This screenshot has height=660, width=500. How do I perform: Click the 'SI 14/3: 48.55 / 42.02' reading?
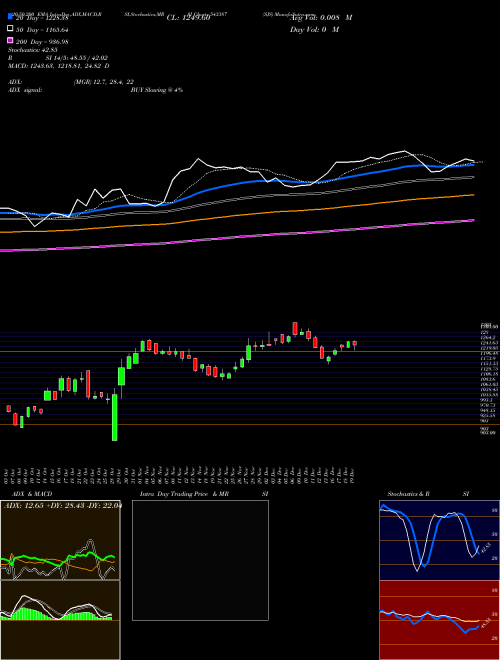(79, 58)
